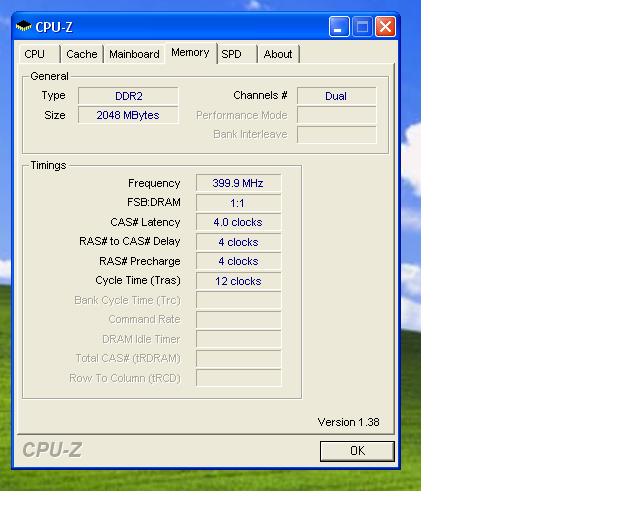The height and width of the screenshot is (512, 640).
Task: Click the empty Performance Mode field
Action: (336, 115)
